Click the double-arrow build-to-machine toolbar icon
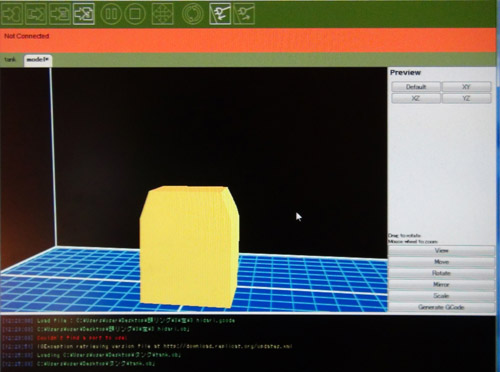The height and width of the screenshot is (372, 500). coord(36,14)
